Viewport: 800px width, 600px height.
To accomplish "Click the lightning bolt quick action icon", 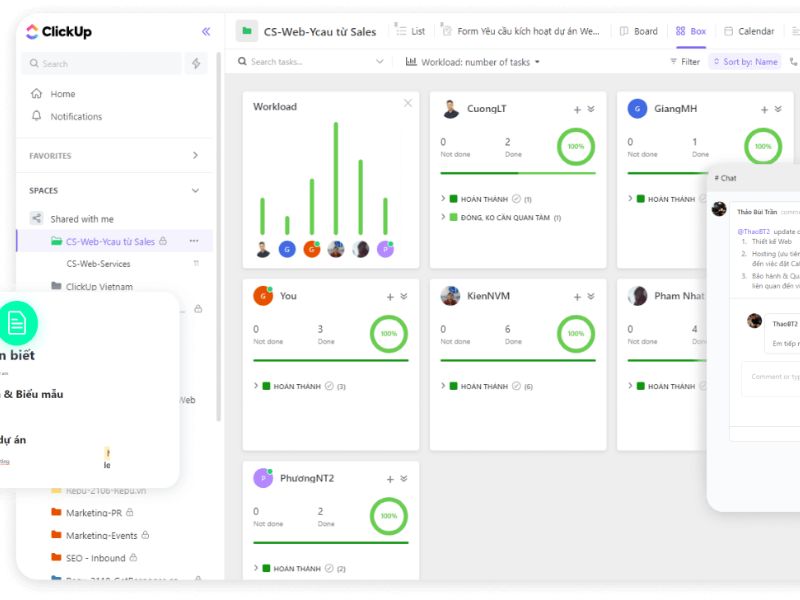I will 196,63.
